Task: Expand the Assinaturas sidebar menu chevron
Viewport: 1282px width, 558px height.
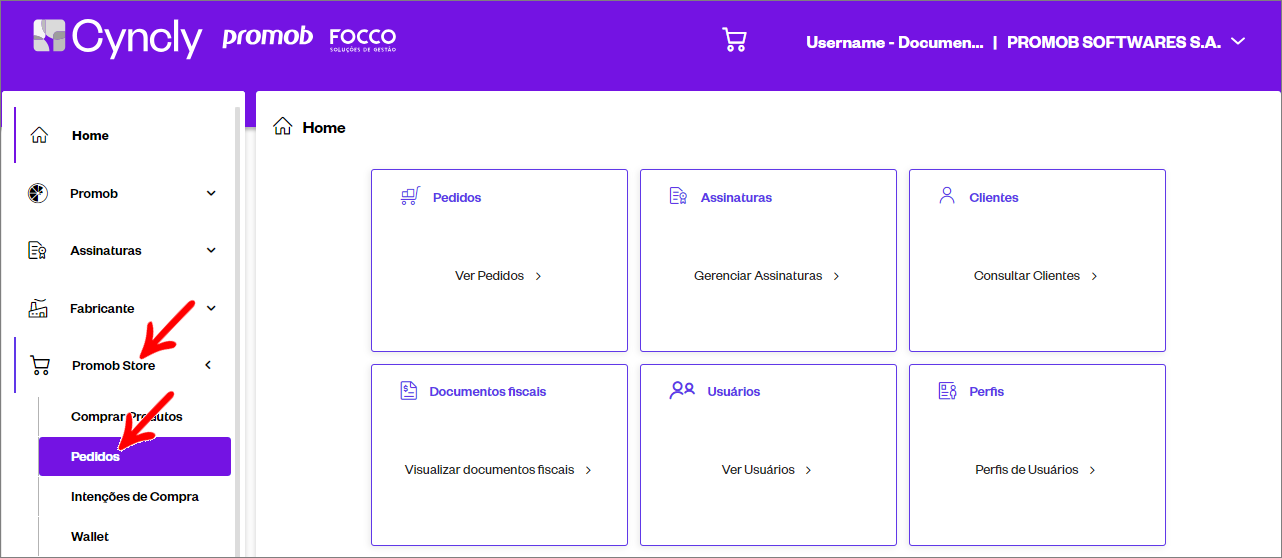Action: coord(211,251)
